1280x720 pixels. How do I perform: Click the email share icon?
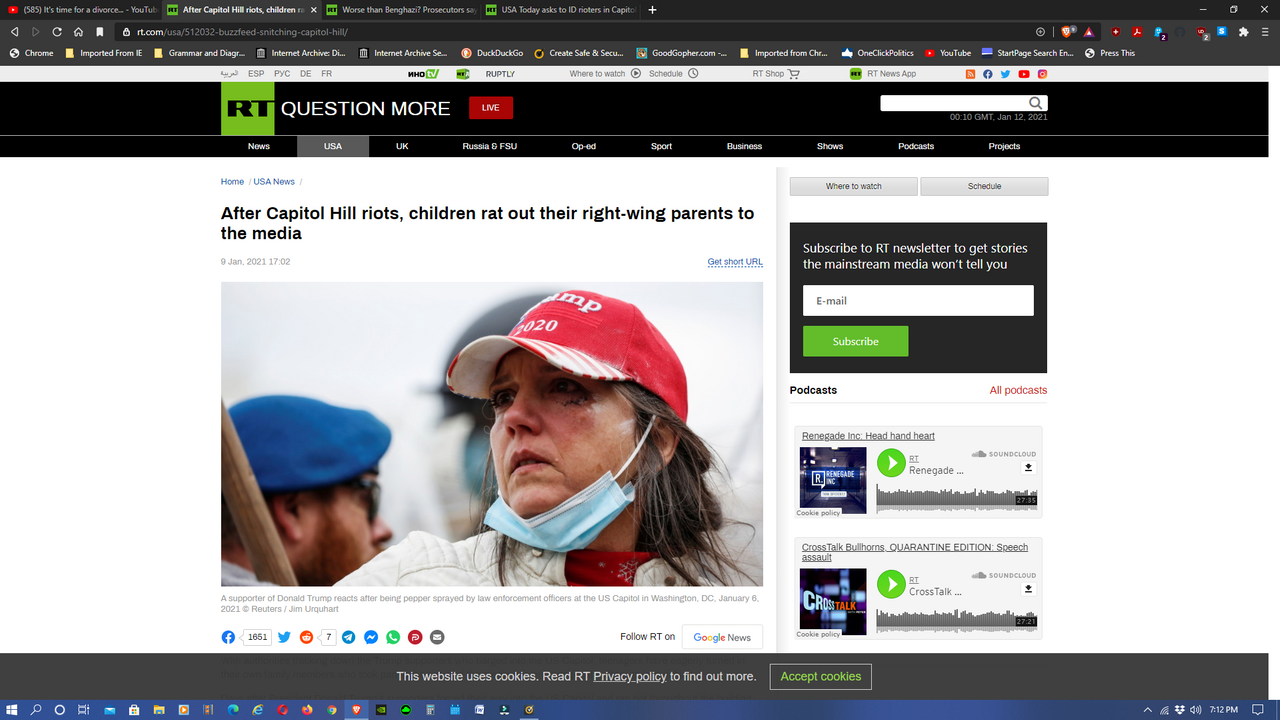pos(437,637)
